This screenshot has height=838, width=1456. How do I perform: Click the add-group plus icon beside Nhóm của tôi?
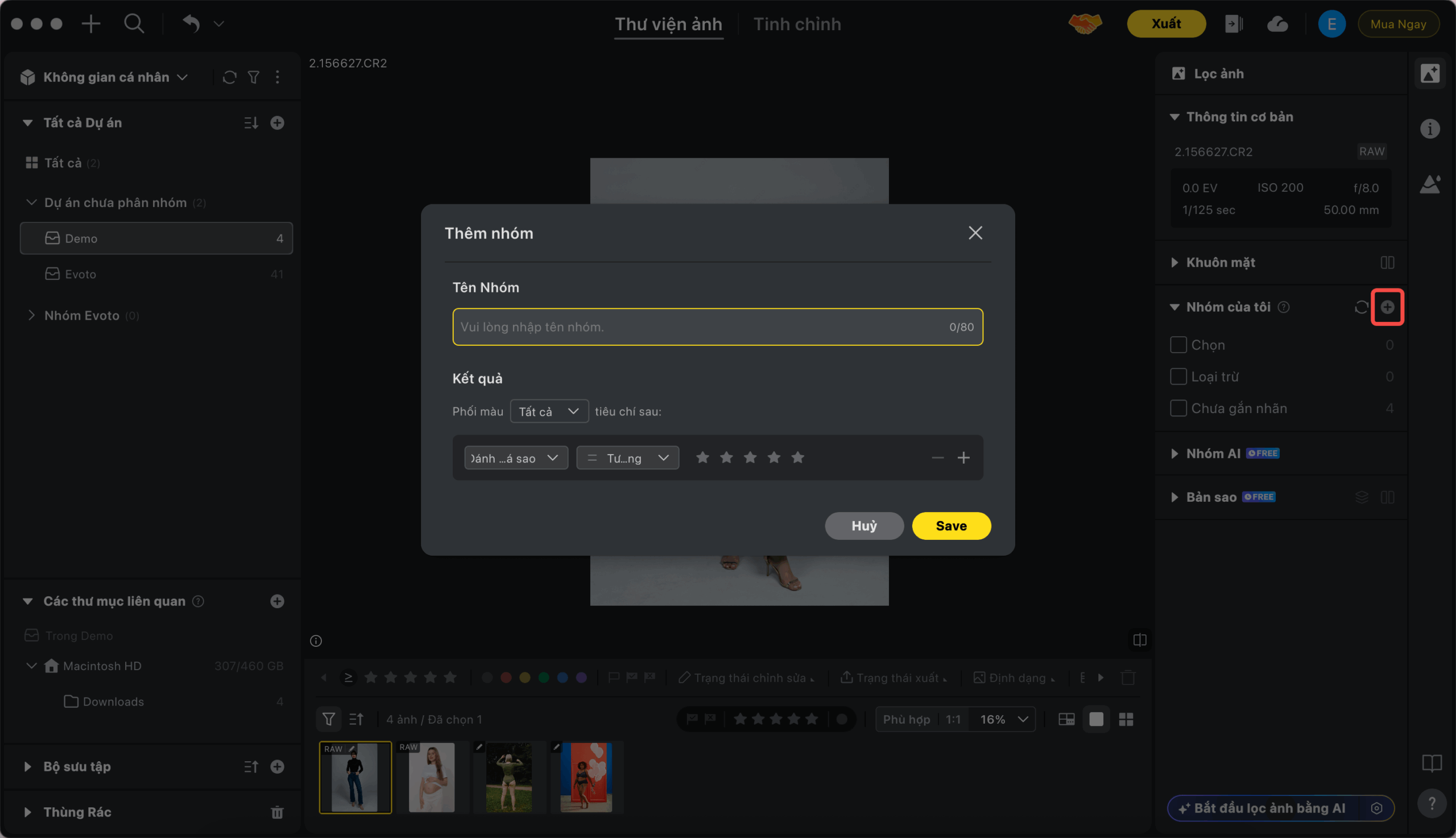[x=1387, y=307]
